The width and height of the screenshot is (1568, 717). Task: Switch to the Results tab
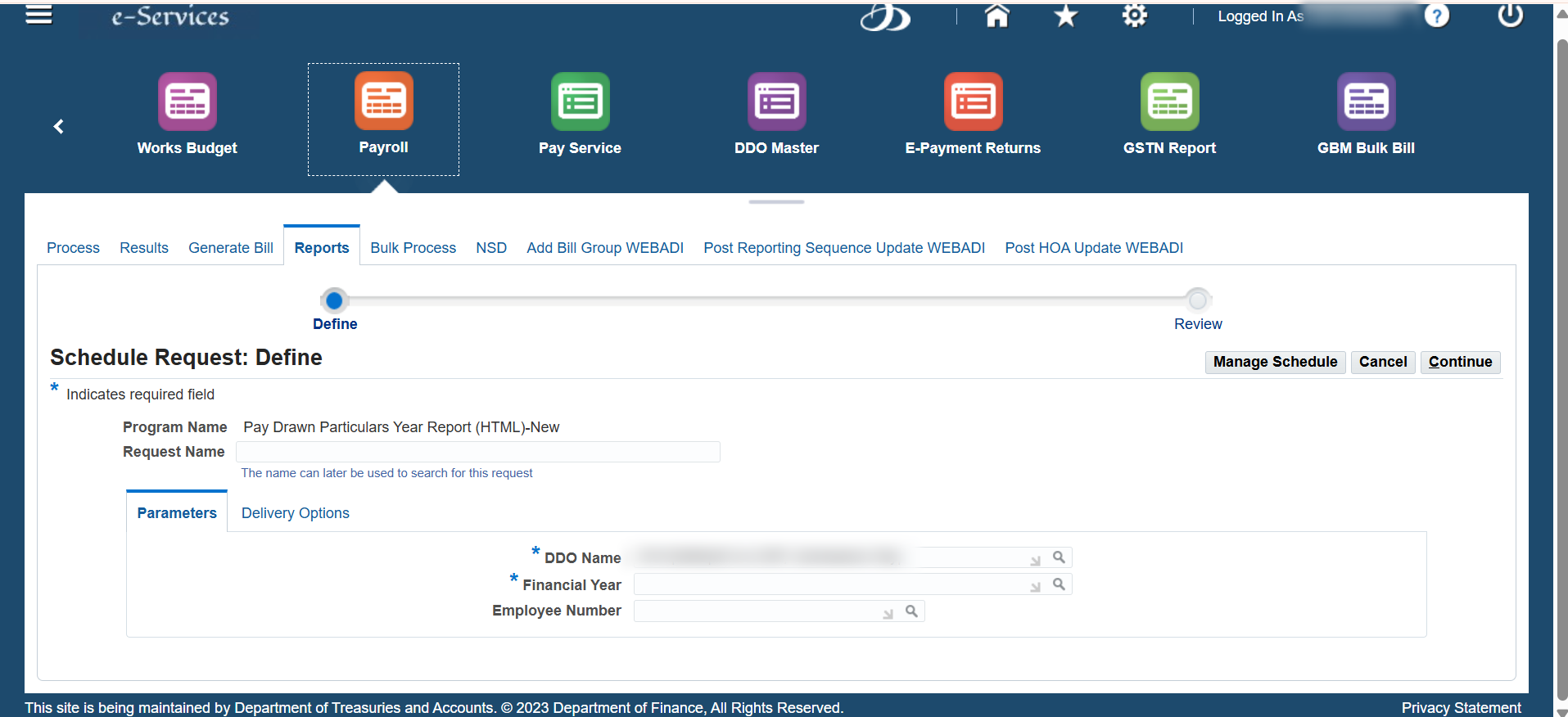pos(144,248)
